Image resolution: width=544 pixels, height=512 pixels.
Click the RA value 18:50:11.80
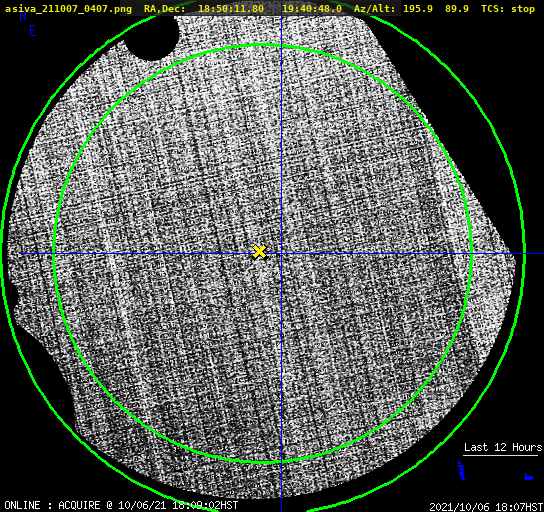[x=231, y=9]
